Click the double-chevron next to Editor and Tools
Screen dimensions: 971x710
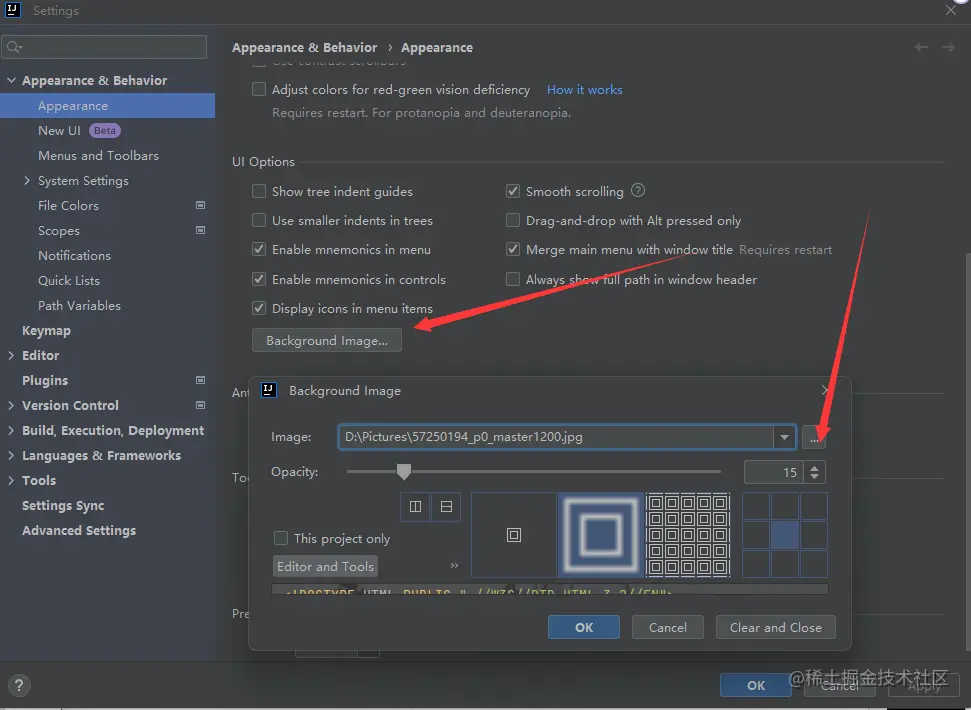tap(454, 565)
